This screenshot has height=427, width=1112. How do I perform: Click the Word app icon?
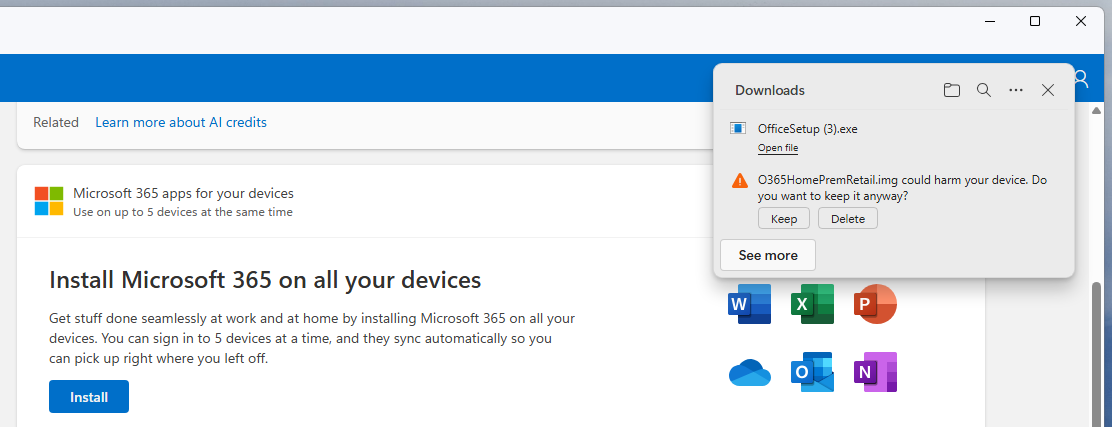coord(750,304)
